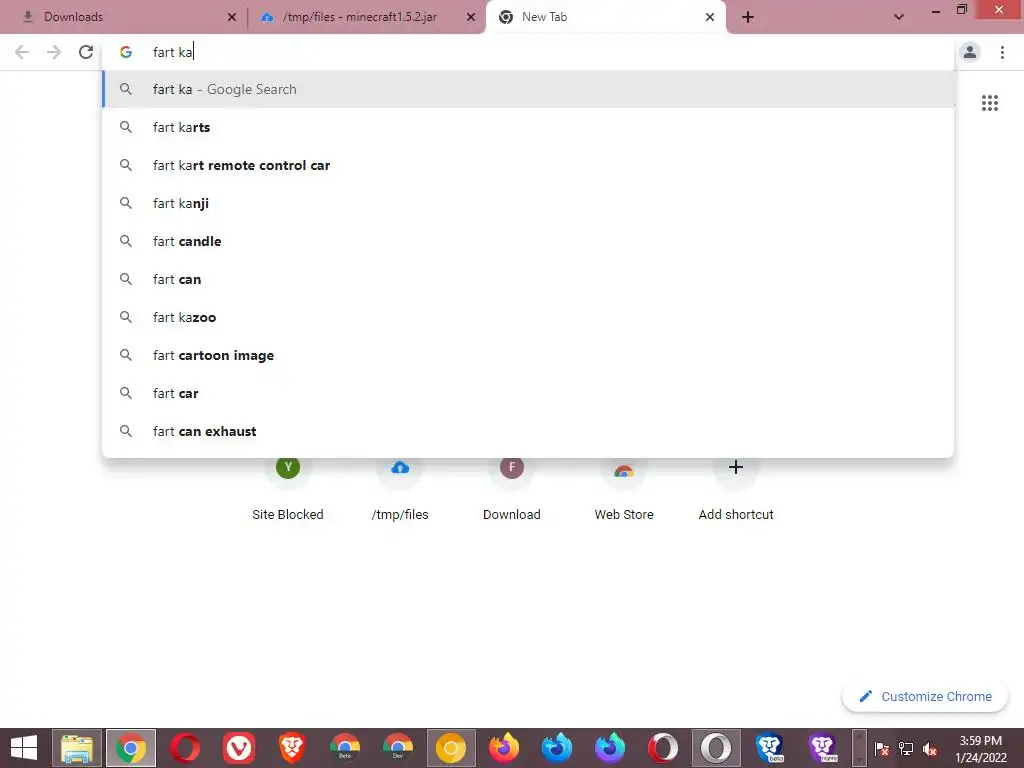Open the network tray icon
Screen dimensions: 1024x768
click(x=906, y=749)
